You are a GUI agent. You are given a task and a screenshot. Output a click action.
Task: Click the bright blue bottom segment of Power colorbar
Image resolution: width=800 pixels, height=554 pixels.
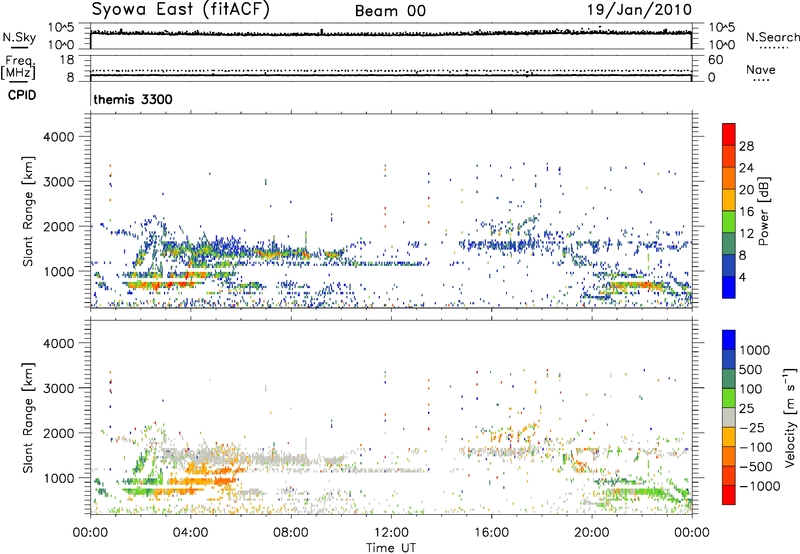729,287
